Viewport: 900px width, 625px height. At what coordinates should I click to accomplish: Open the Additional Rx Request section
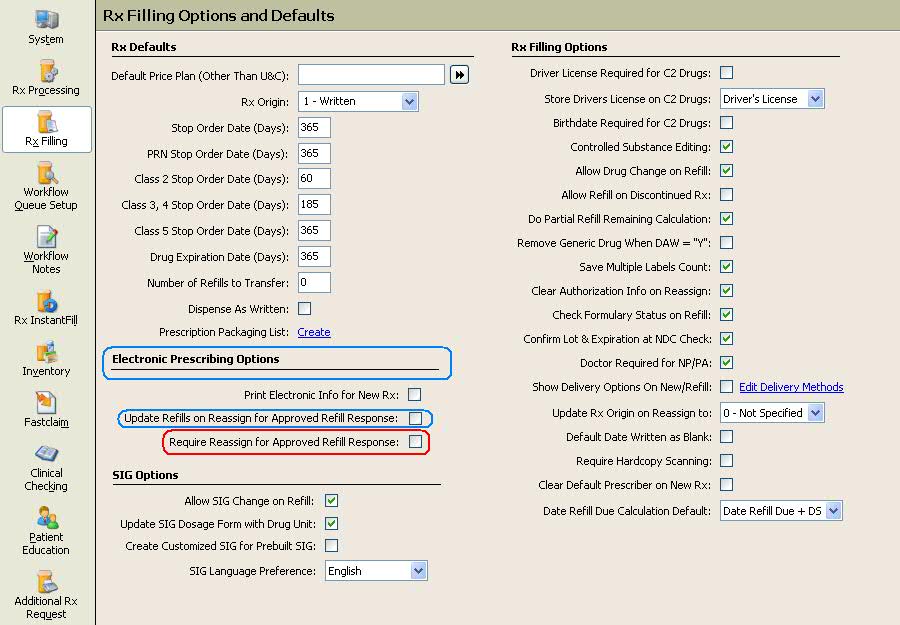tap(46, 595)
